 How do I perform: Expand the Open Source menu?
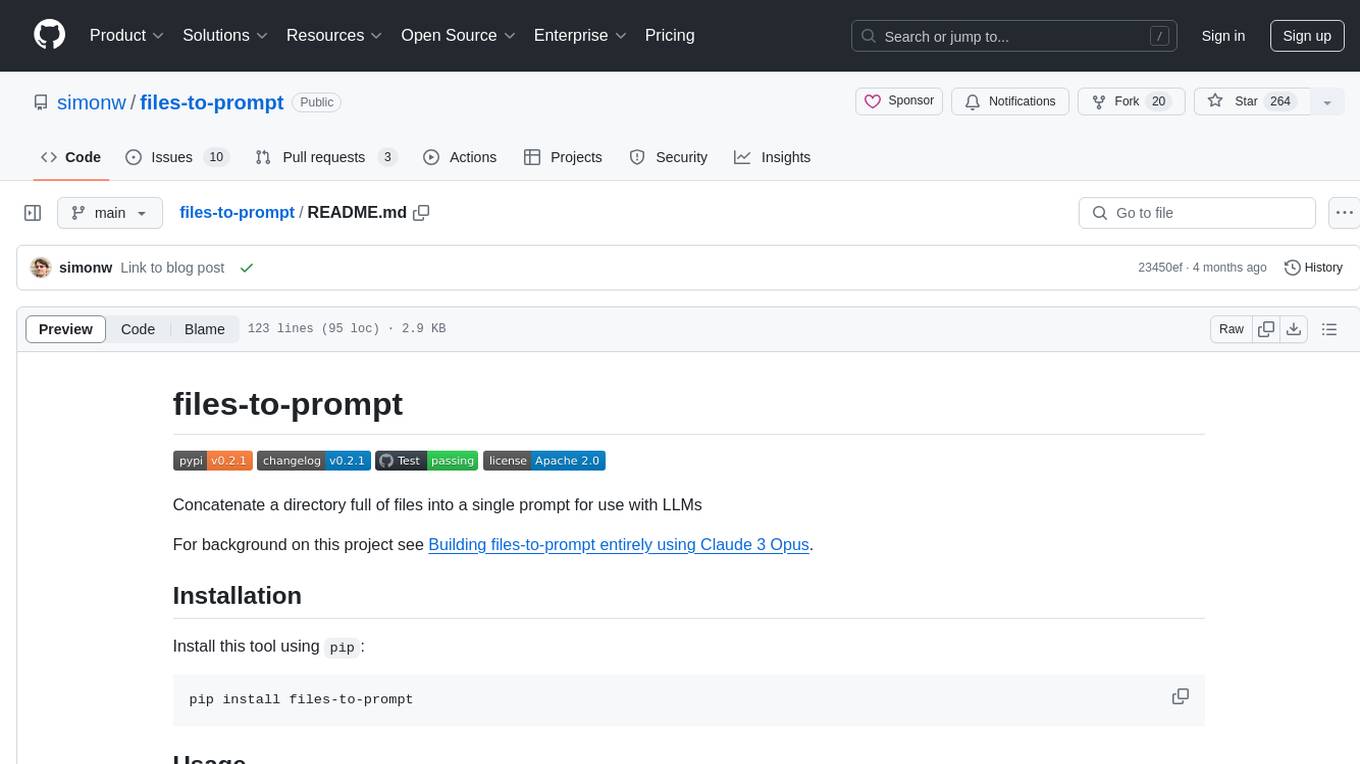(458, 35)
